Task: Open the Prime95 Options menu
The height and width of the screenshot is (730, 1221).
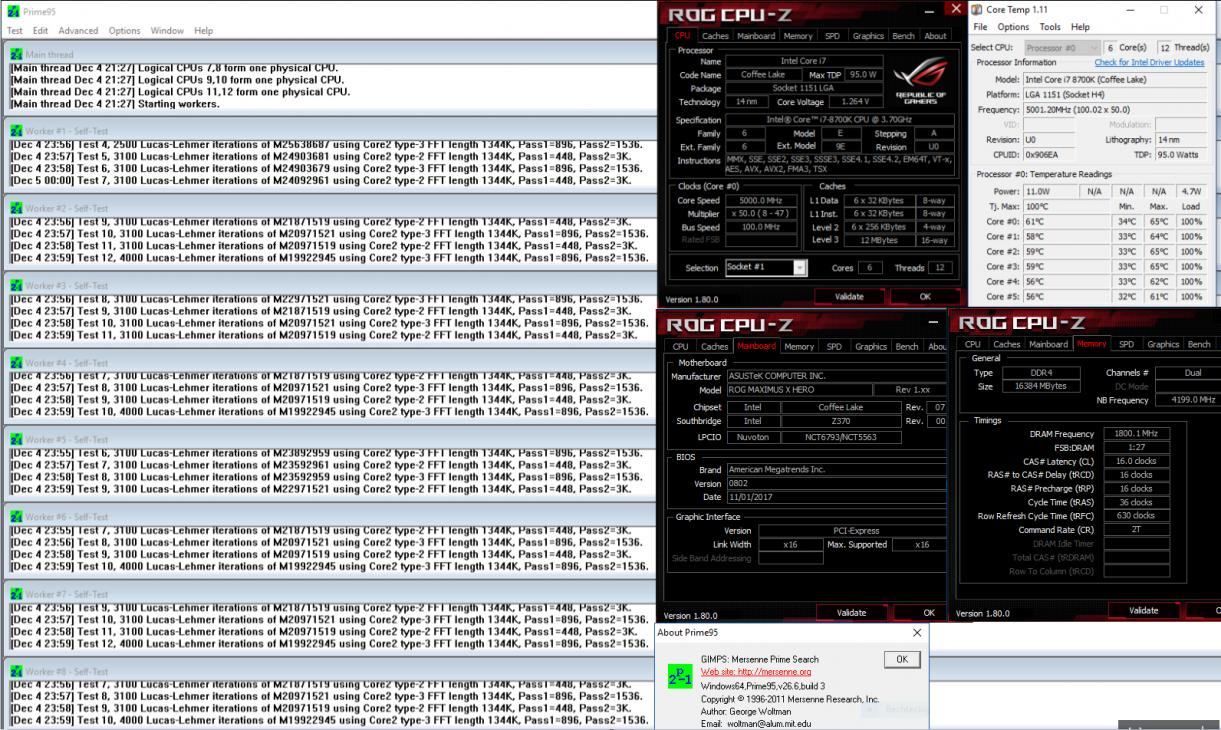Action: pyautogui.click(x=125, y=31)
